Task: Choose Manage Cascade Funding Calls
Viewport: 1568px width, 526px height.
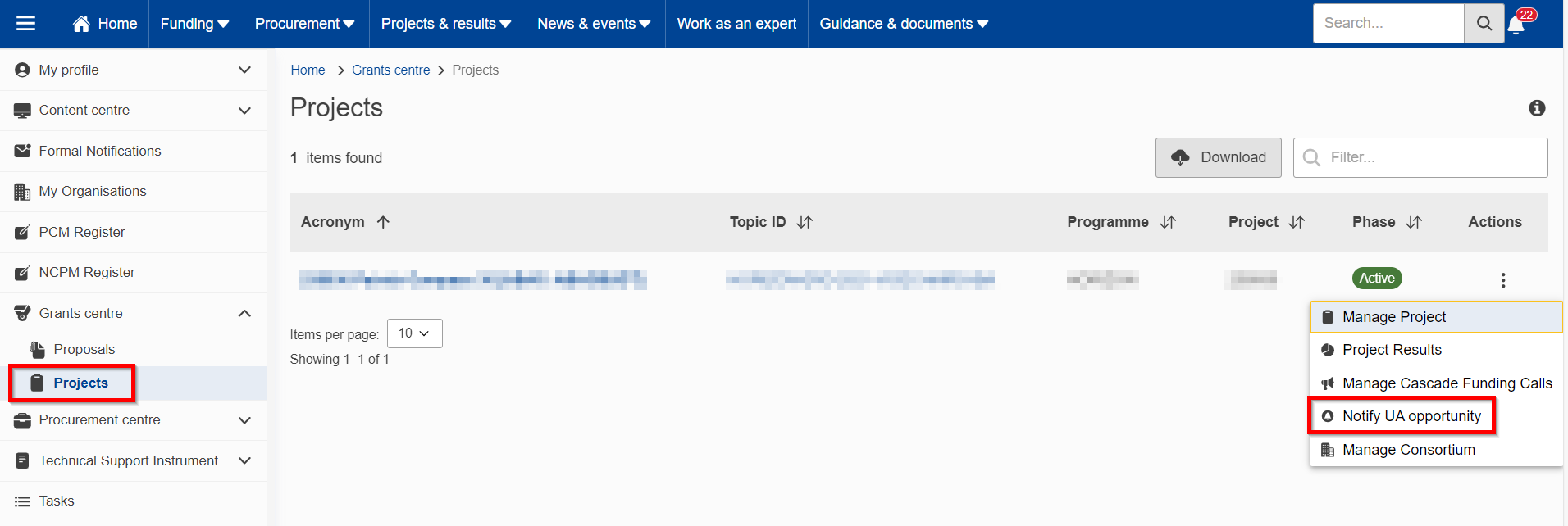Action: pyautogui.click(x=1435, y=383)
